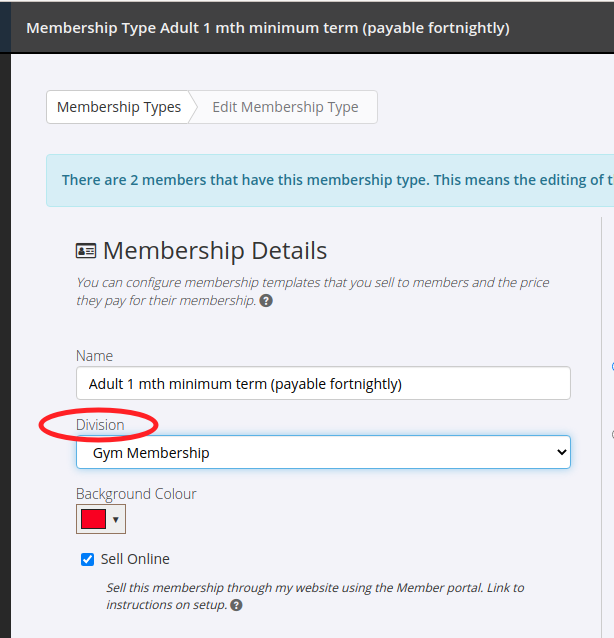Viewport: 614px width, 638px height.
Task: Click help icon after setup instructions text
Action: pyautogui.click(x=236, y=605)
